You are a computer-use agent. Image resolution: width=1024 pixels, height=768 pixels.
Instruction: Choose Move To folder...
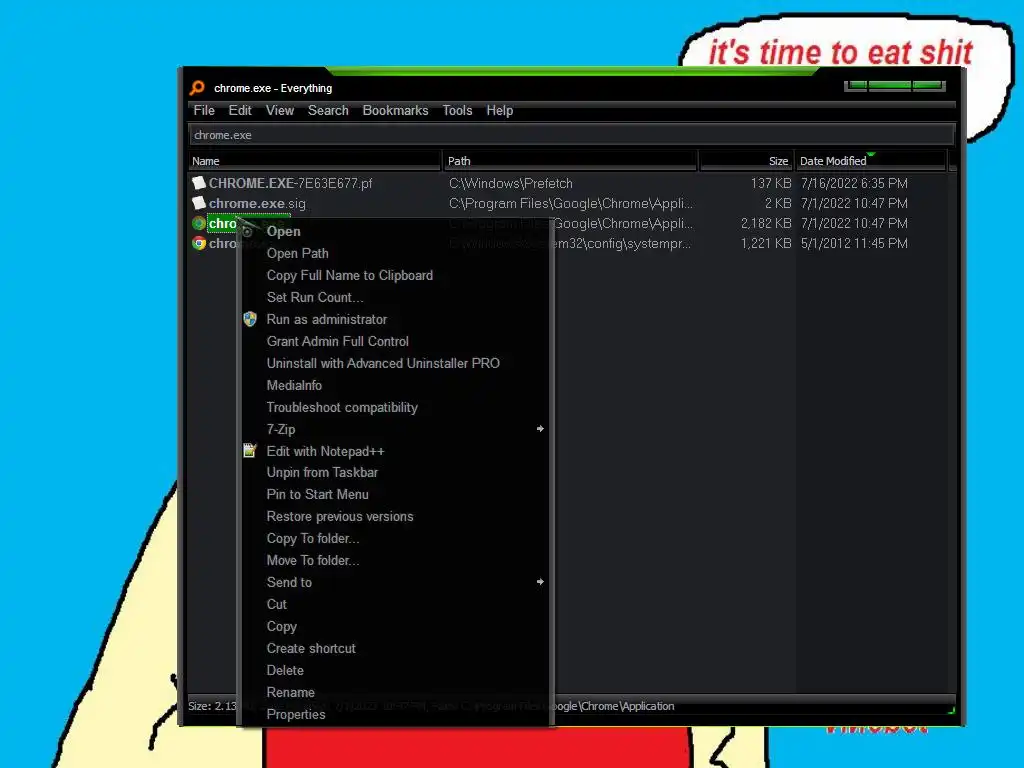click(313, 560)
